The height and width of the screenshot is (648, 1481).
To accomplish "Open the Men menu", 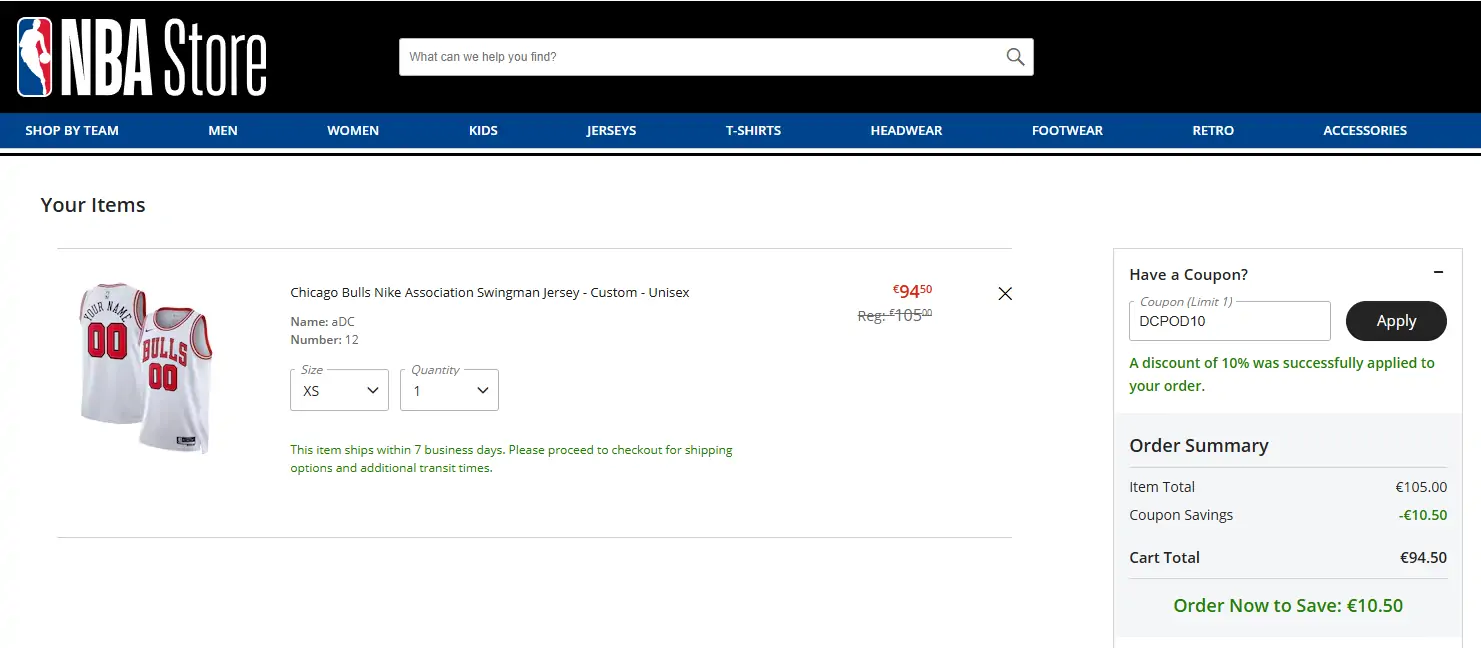I will point(223,130).
